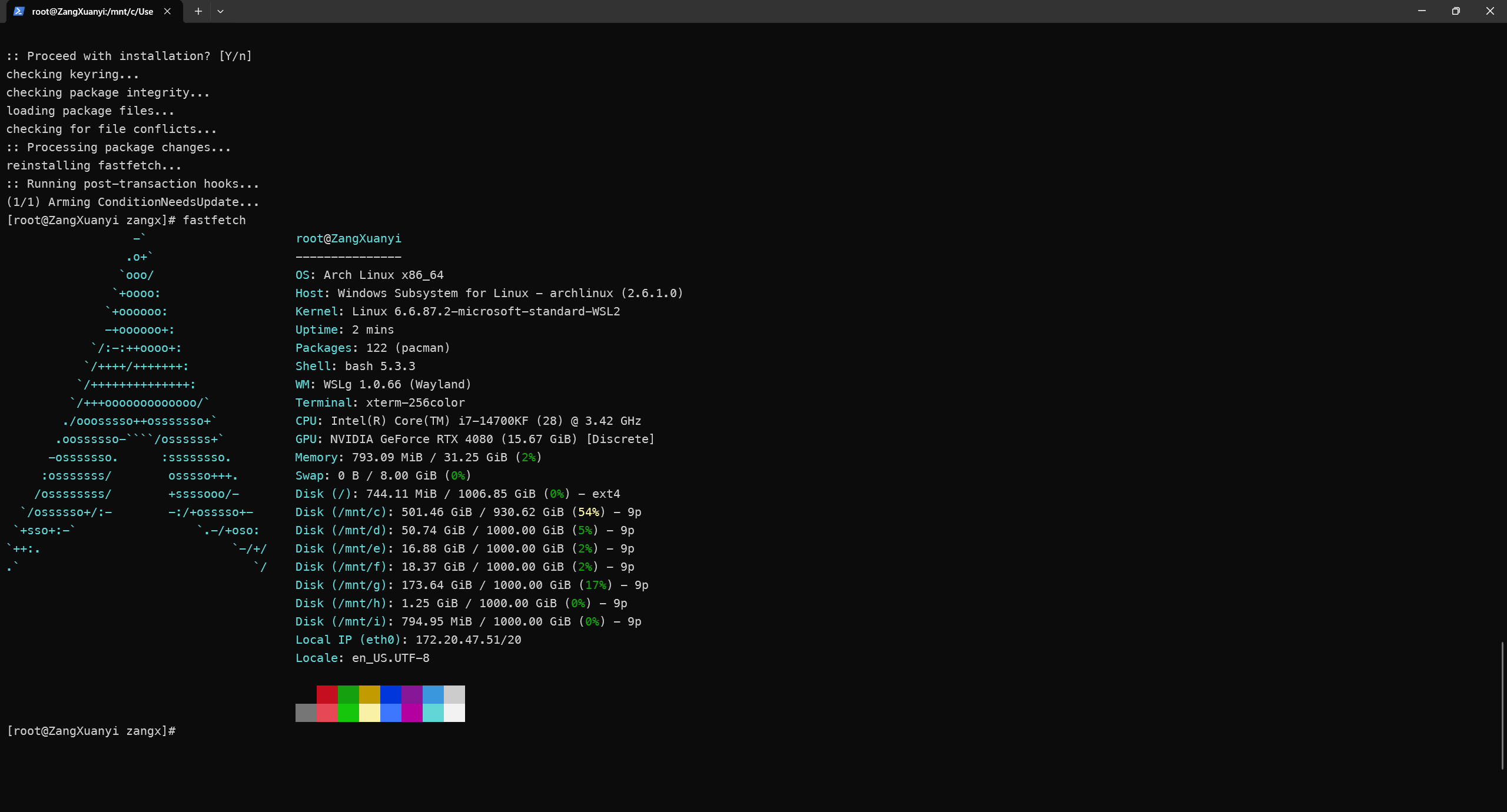Open the profile dropdown next to the plus button
The image size is (1507, 812).
coord(221,11)
